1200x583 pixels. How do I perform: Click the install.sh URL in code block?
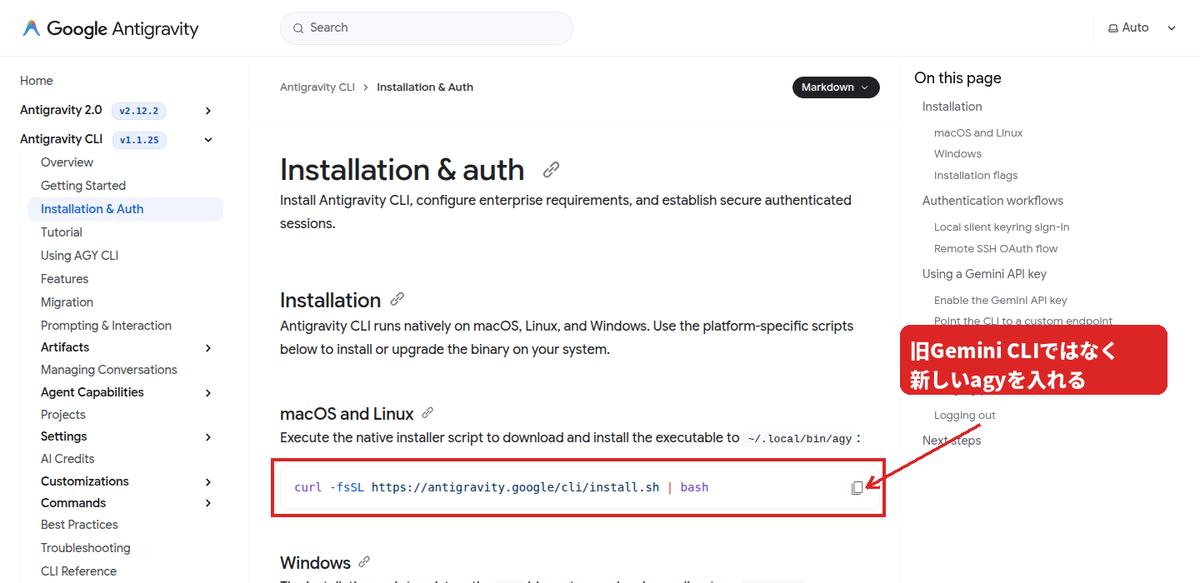(515, 488)
